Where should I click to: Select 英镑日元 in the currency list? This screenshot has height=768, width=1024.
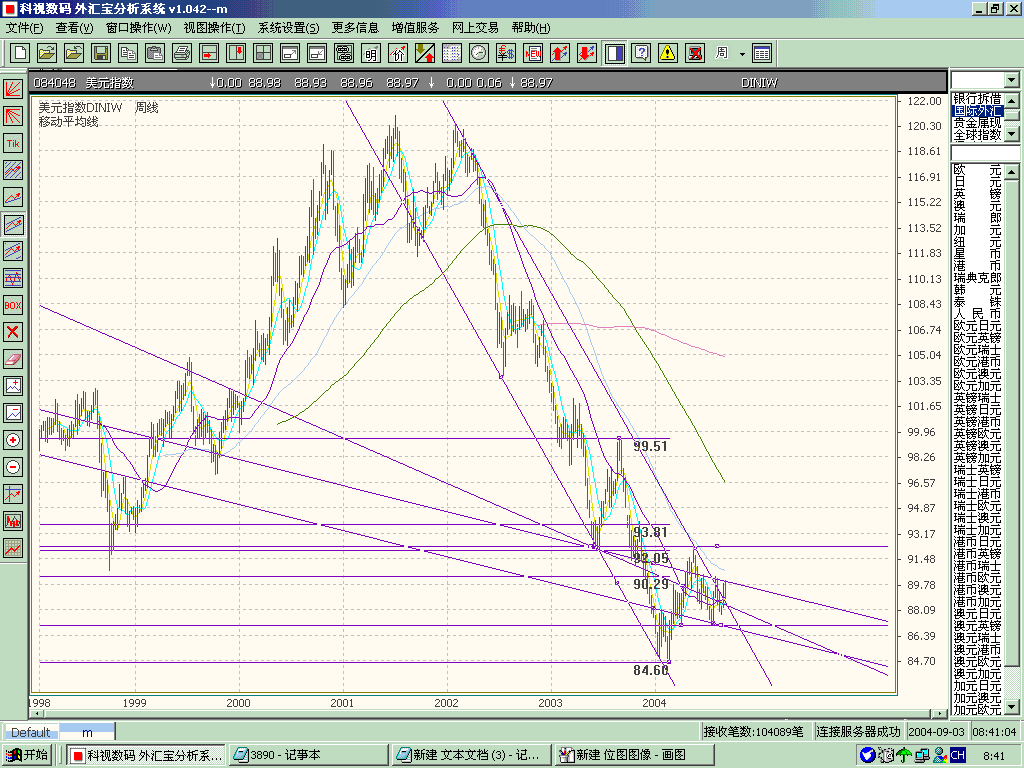tap(977, 410)
